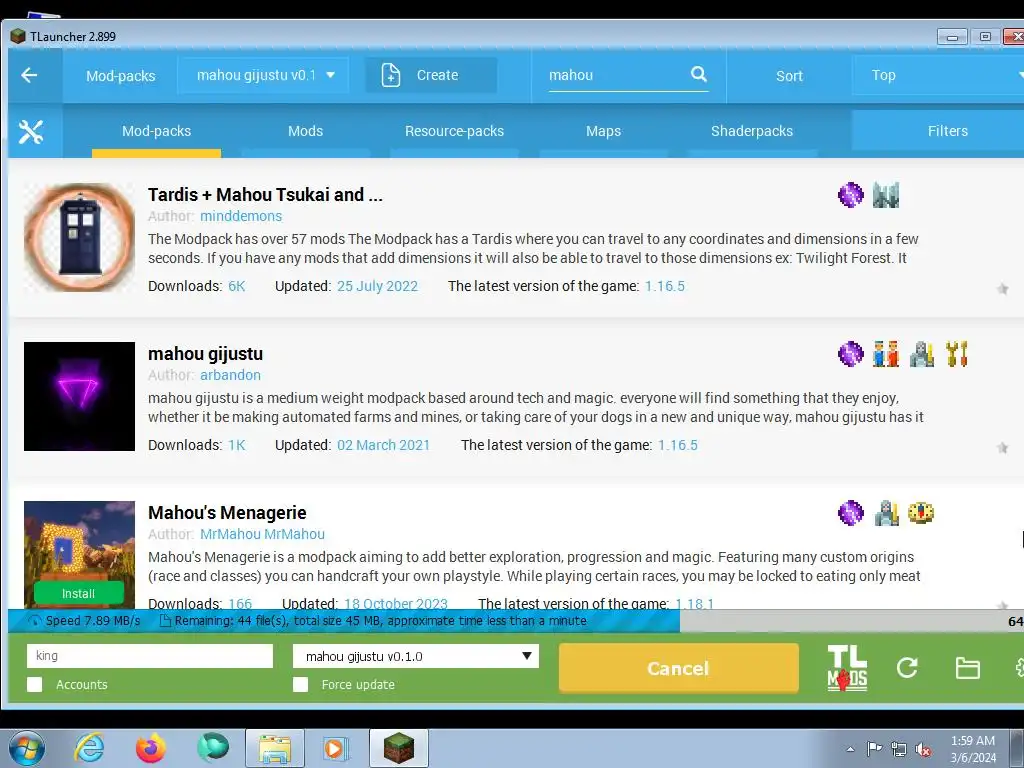Image resolution: width=1024 pixels, height=768 pixels.
Task: Click the Create button
Action: point(431,75)
